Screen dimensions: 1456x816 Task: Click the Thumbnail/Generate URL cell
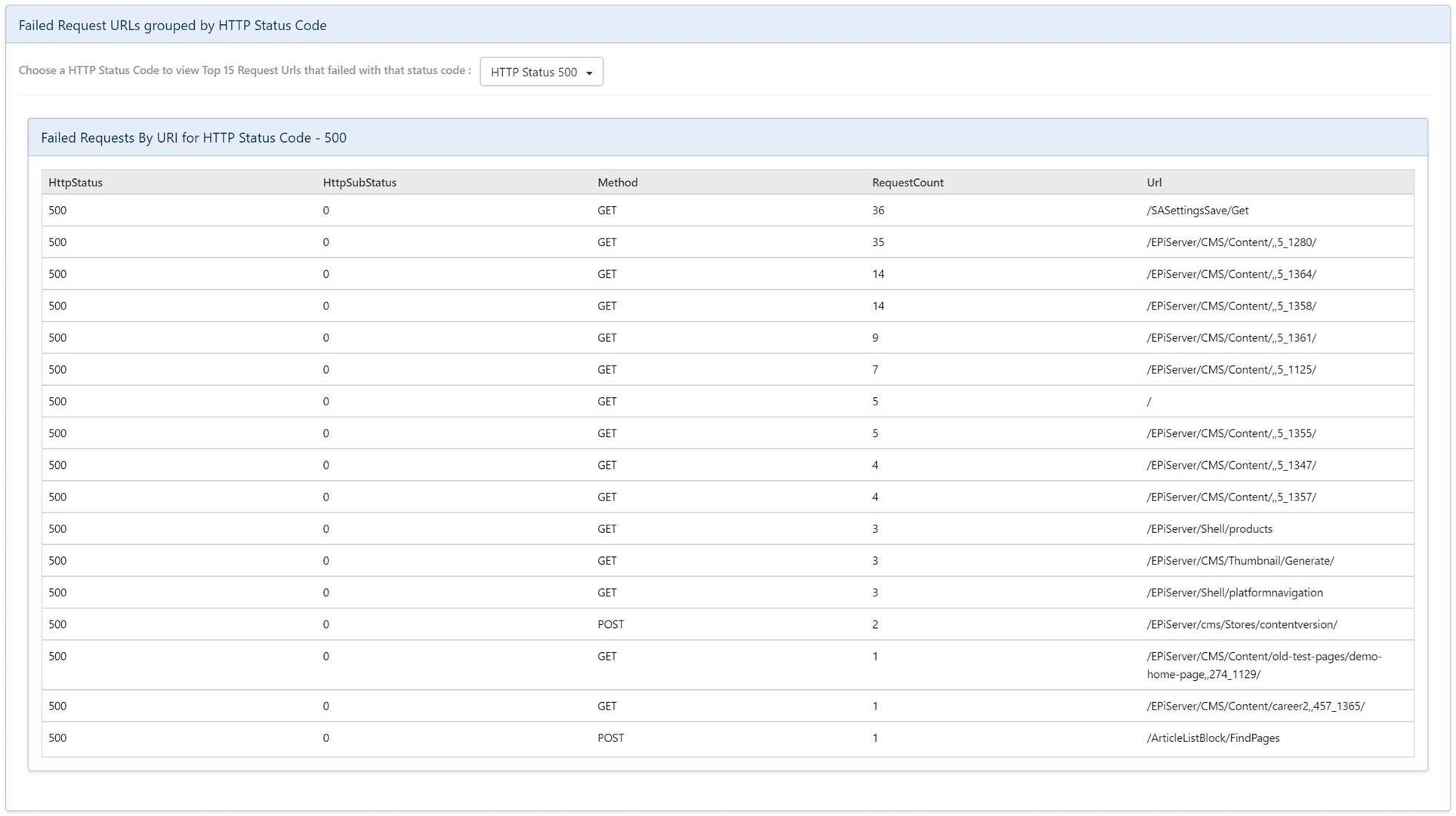coord(1240,561)
